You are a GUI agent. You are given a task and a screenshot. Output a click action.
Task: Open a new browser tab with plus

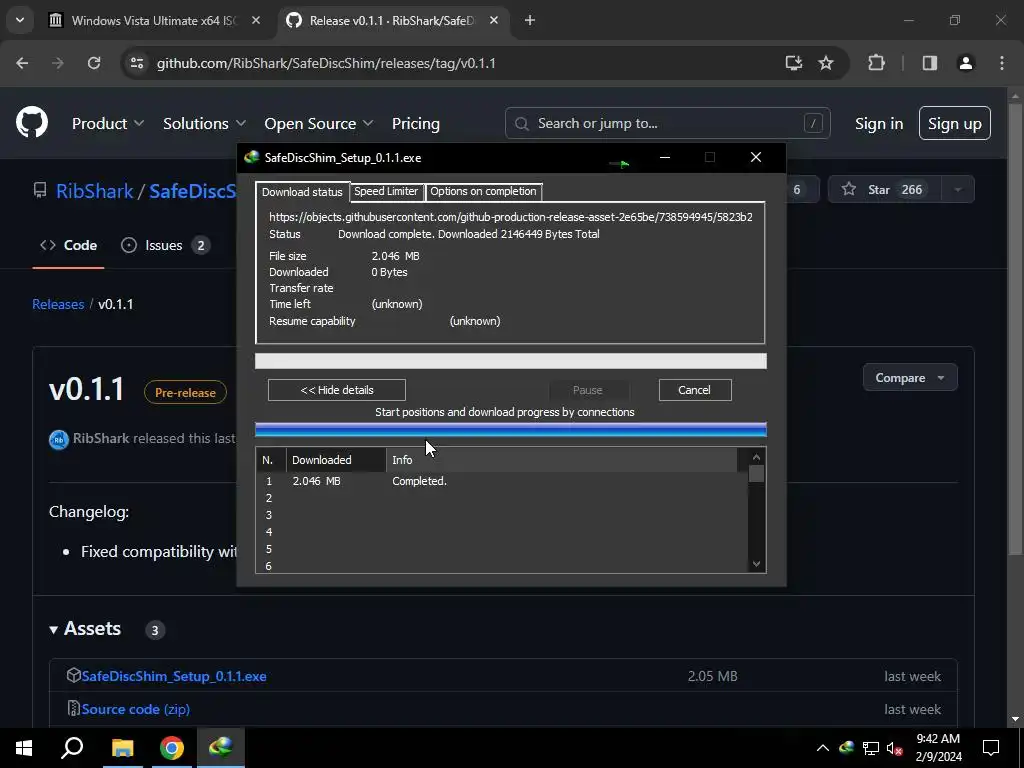click(530, 20)
